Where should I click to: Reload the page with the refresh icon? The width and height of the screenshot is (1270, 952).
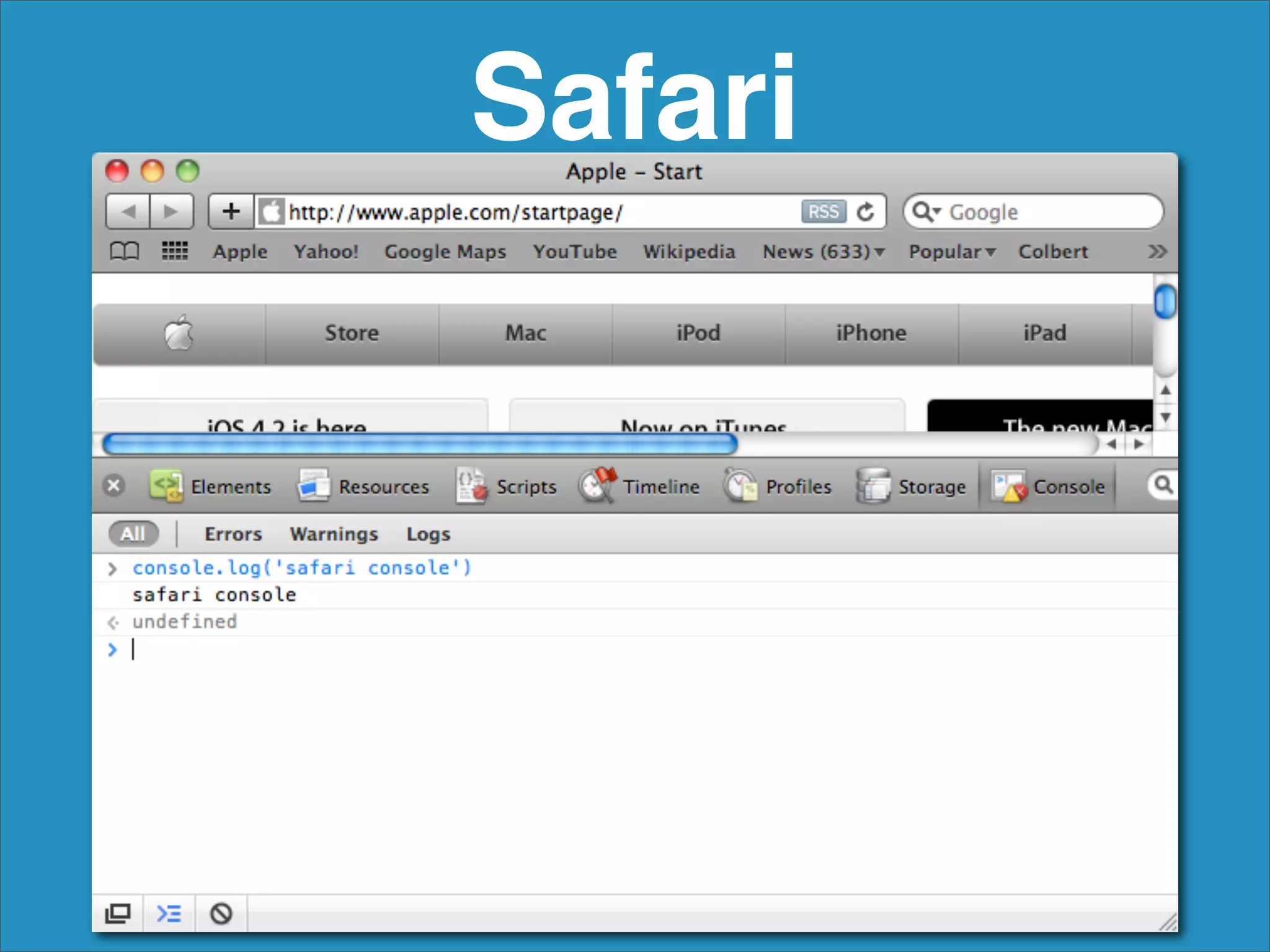(x=865, y=212)
